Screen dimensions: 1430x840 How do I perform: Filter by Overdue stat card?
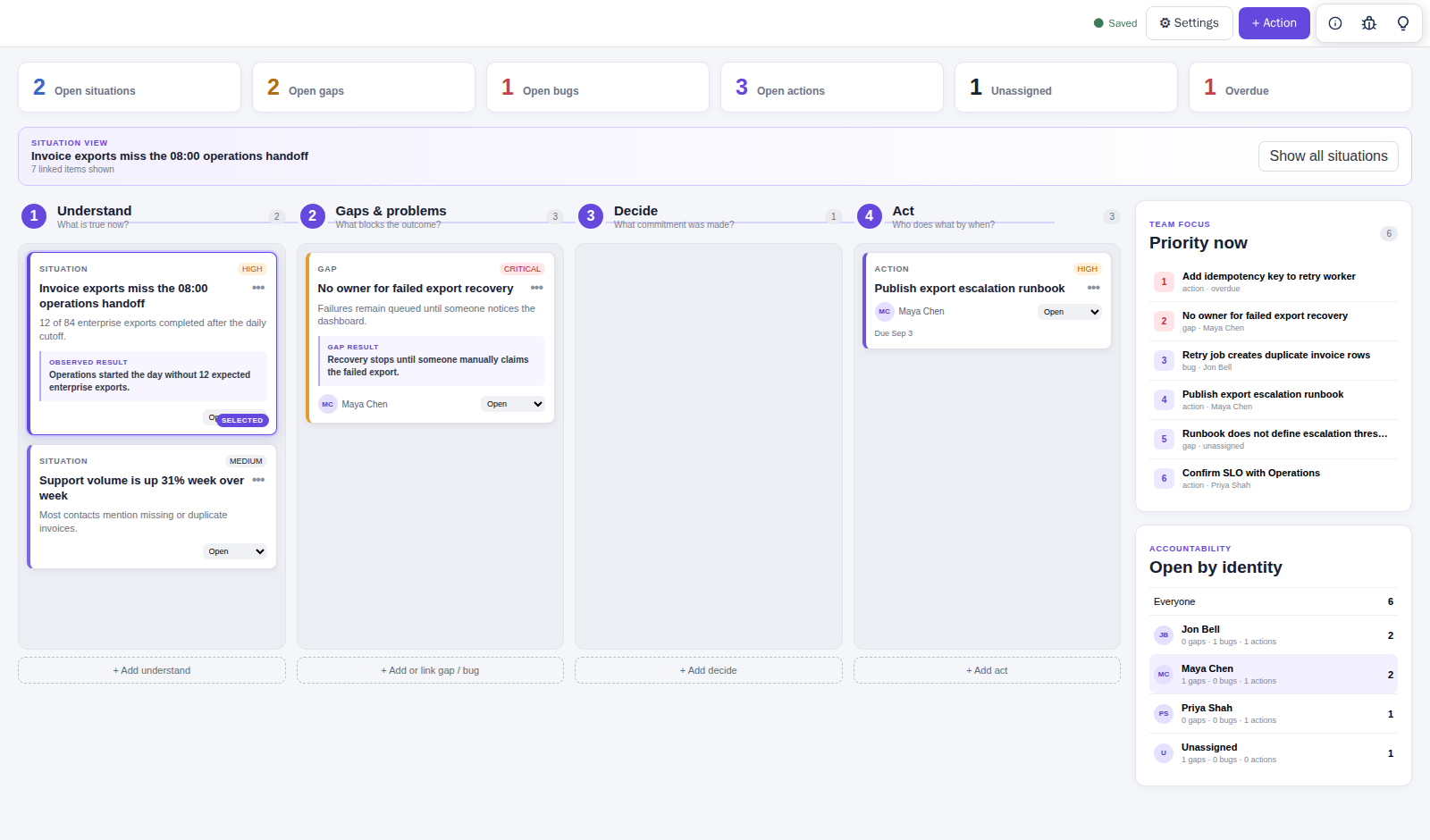(x=1300, y=88)
